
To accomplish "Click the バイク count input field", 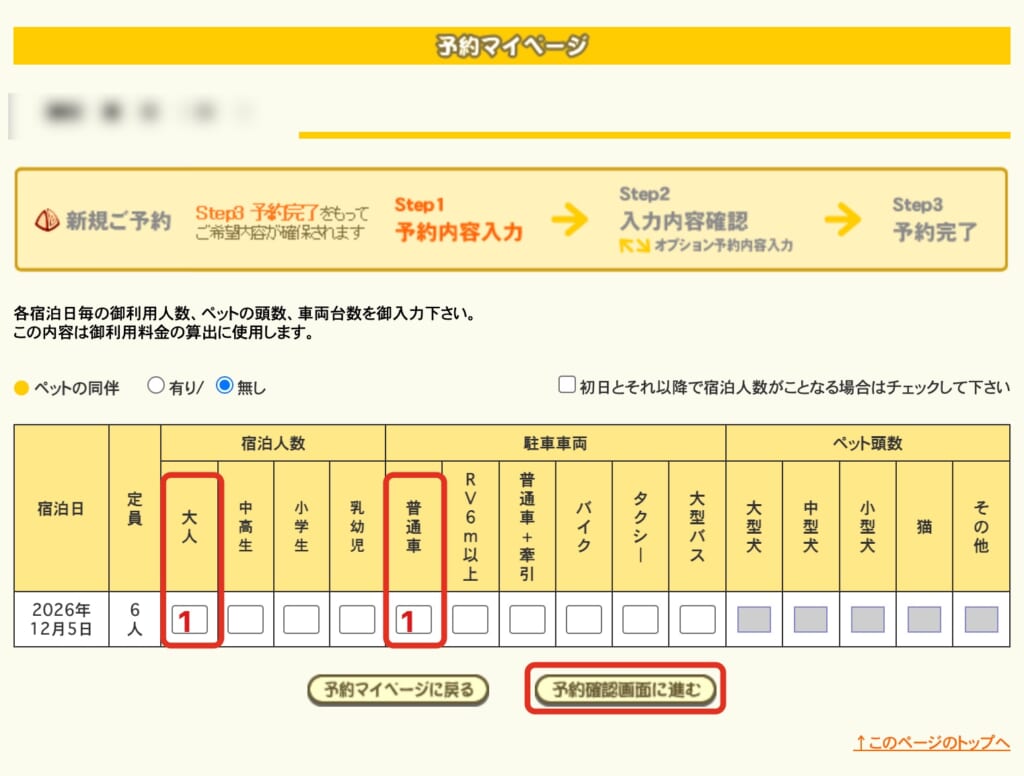I will [x=584, y=619].
